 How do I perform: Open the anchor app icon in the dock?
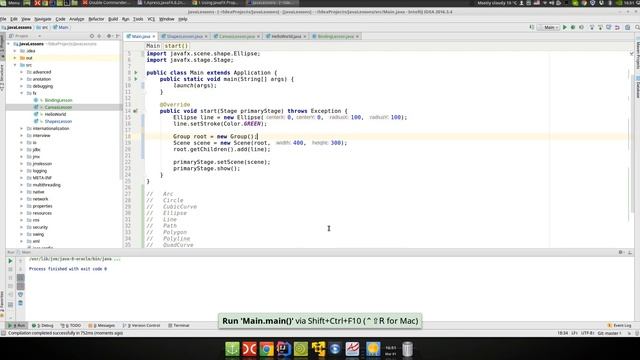tap(232, 349)
